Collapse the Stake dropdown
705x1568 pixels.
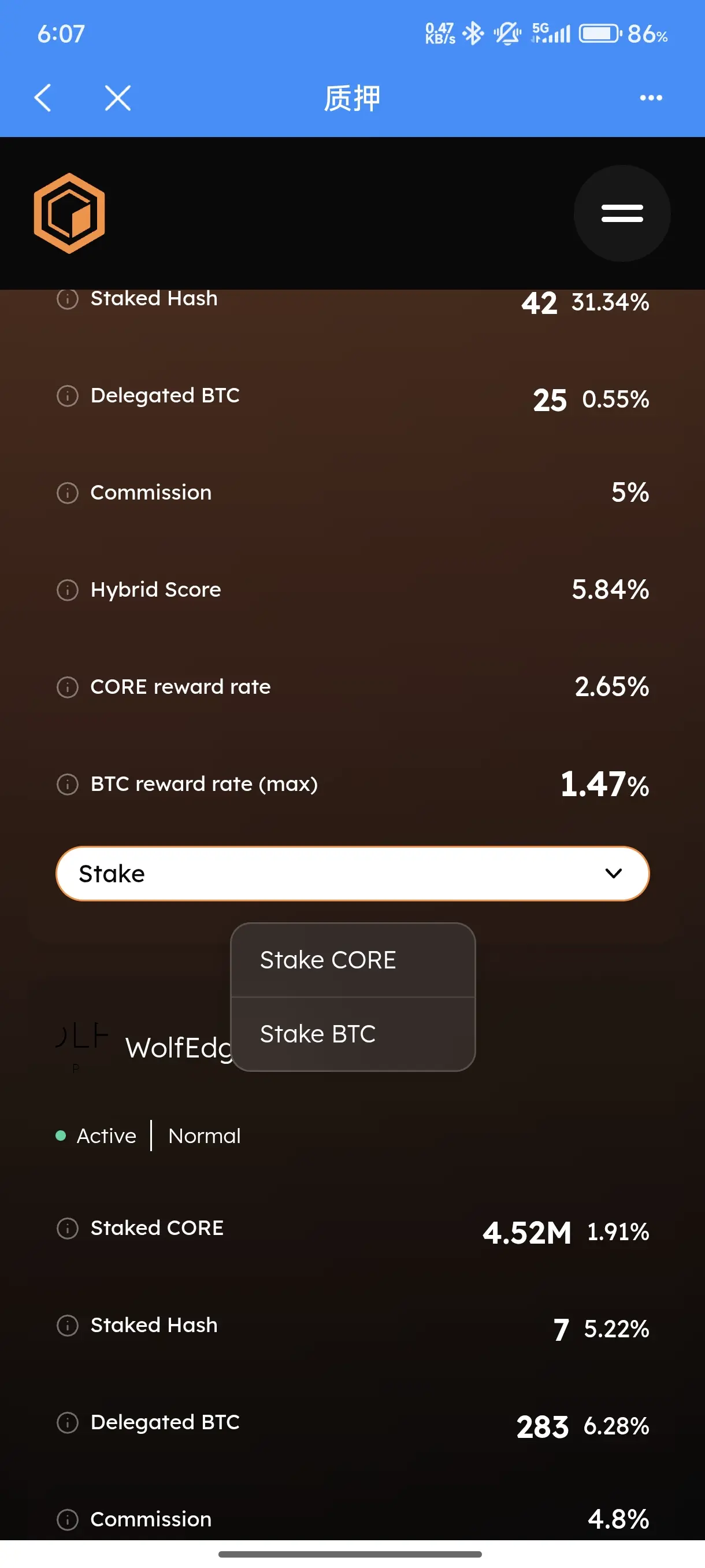352,874
